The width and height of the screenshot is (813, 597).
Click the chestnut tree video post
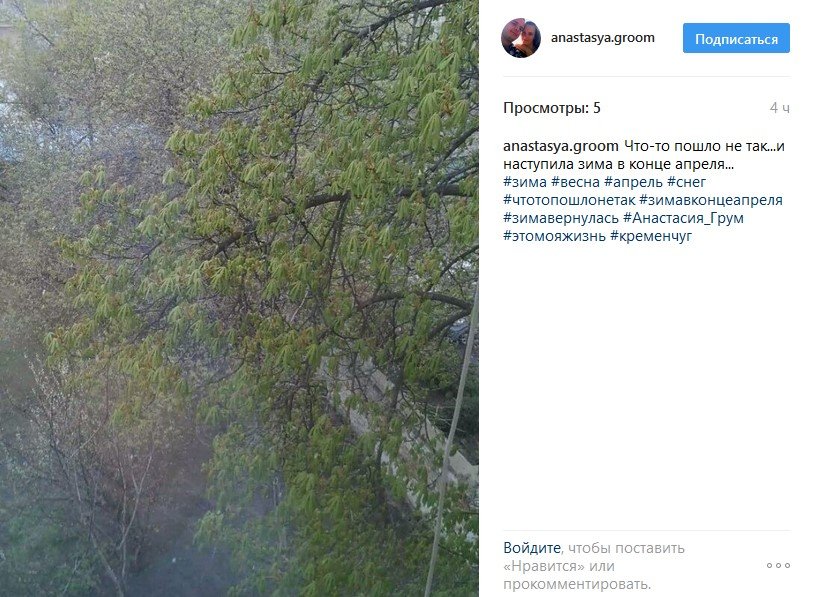coord(239,298)
